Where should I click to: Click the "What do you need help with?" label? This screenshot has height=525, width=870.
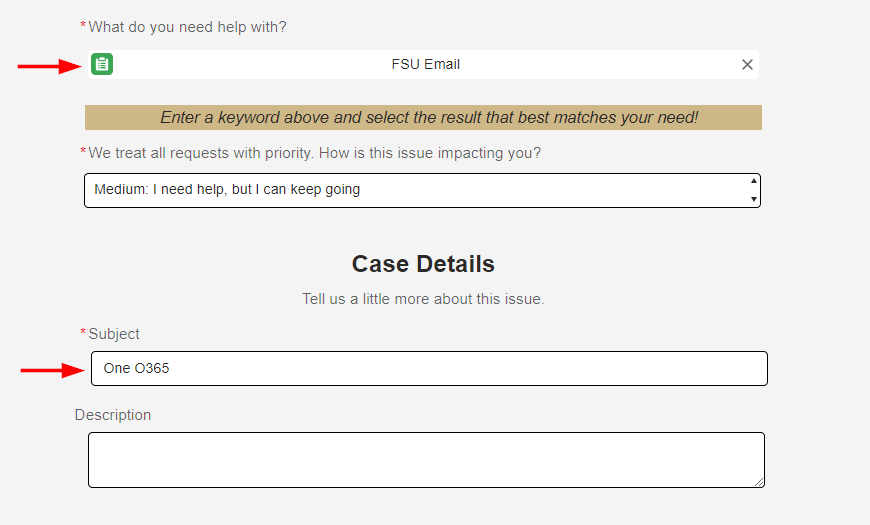click(x=187, y=27)
